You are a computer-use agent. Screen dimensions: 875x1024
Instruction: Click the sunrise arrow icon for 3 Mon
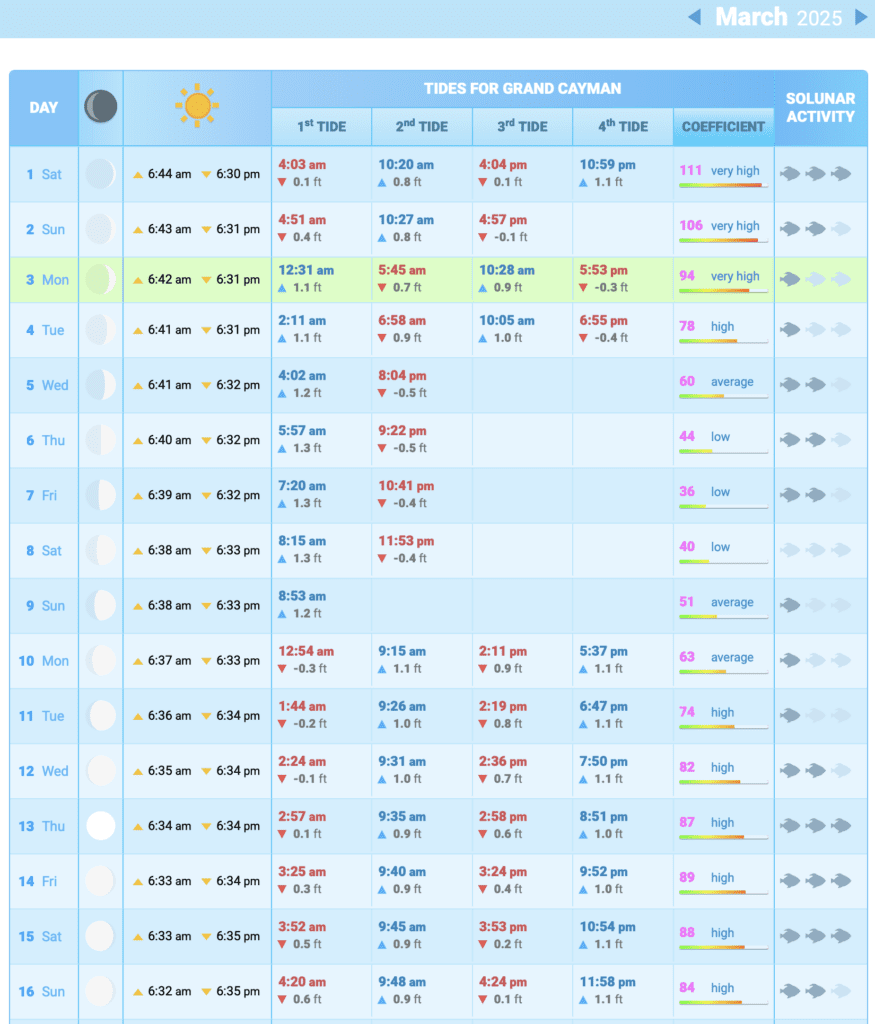click(138, 280)
